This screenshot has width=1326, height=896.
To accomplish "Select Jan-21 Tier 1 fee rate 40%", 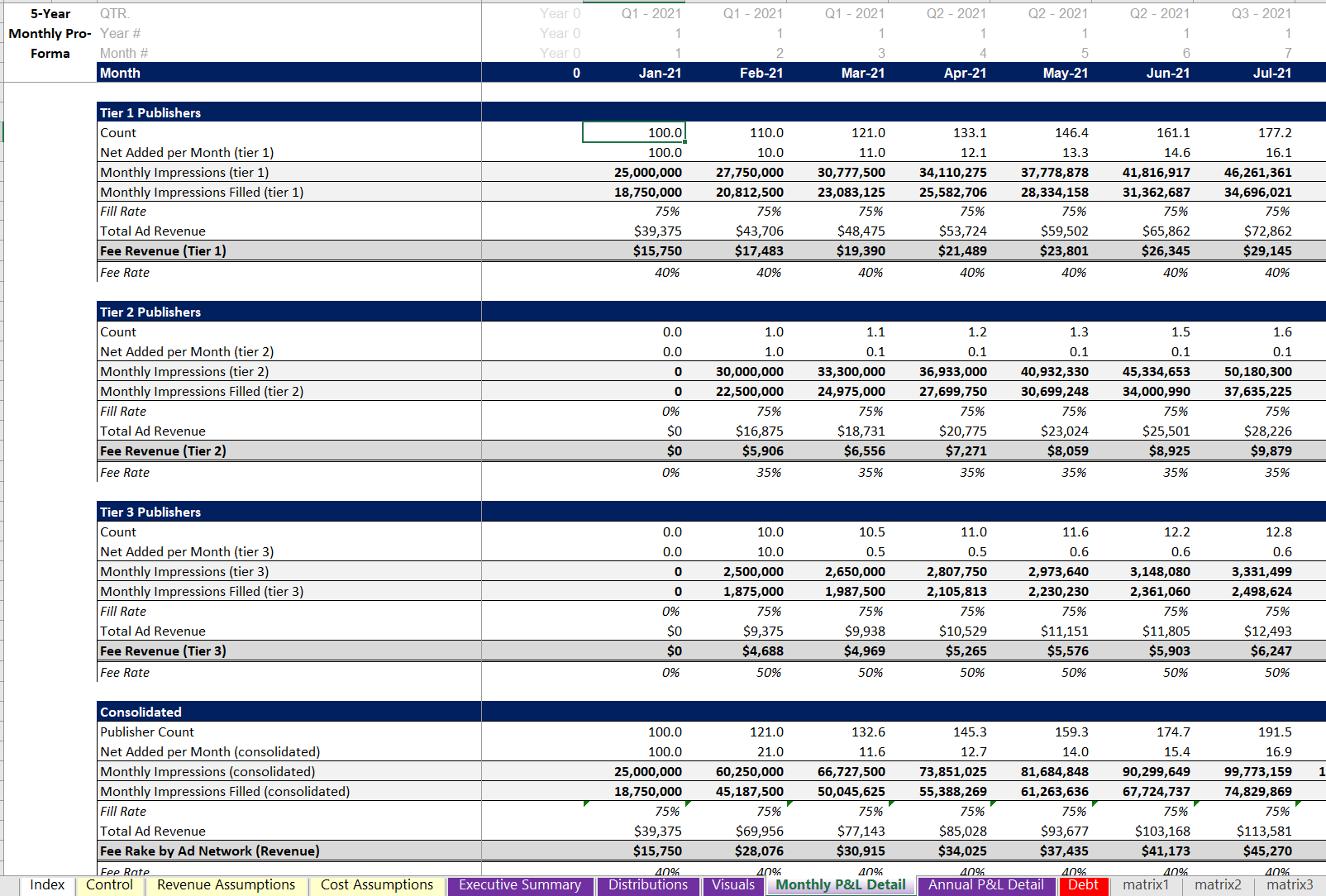I will point(634,272).
